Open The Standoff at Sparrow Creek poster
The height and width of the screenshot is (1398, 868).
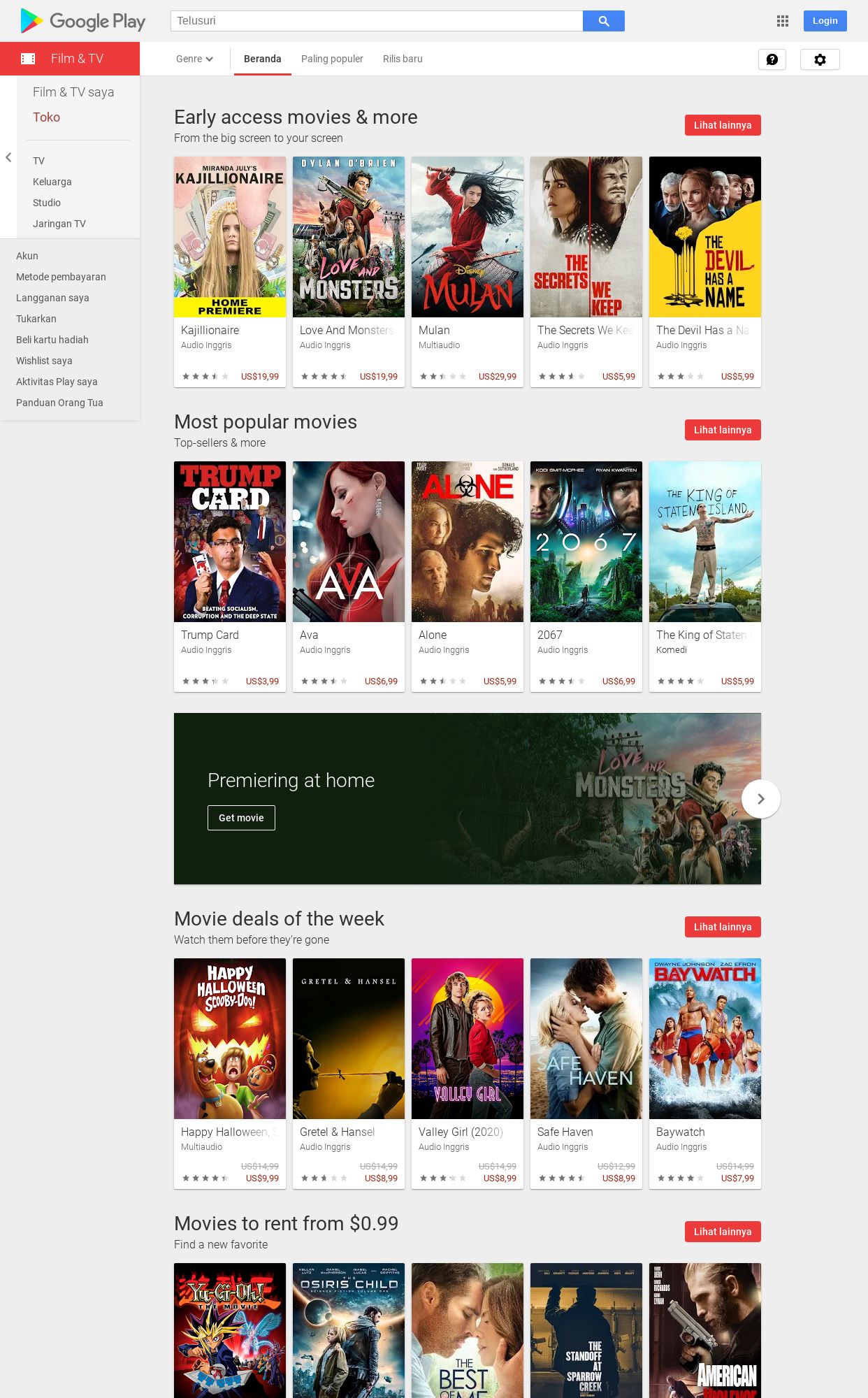point(586,1330)
